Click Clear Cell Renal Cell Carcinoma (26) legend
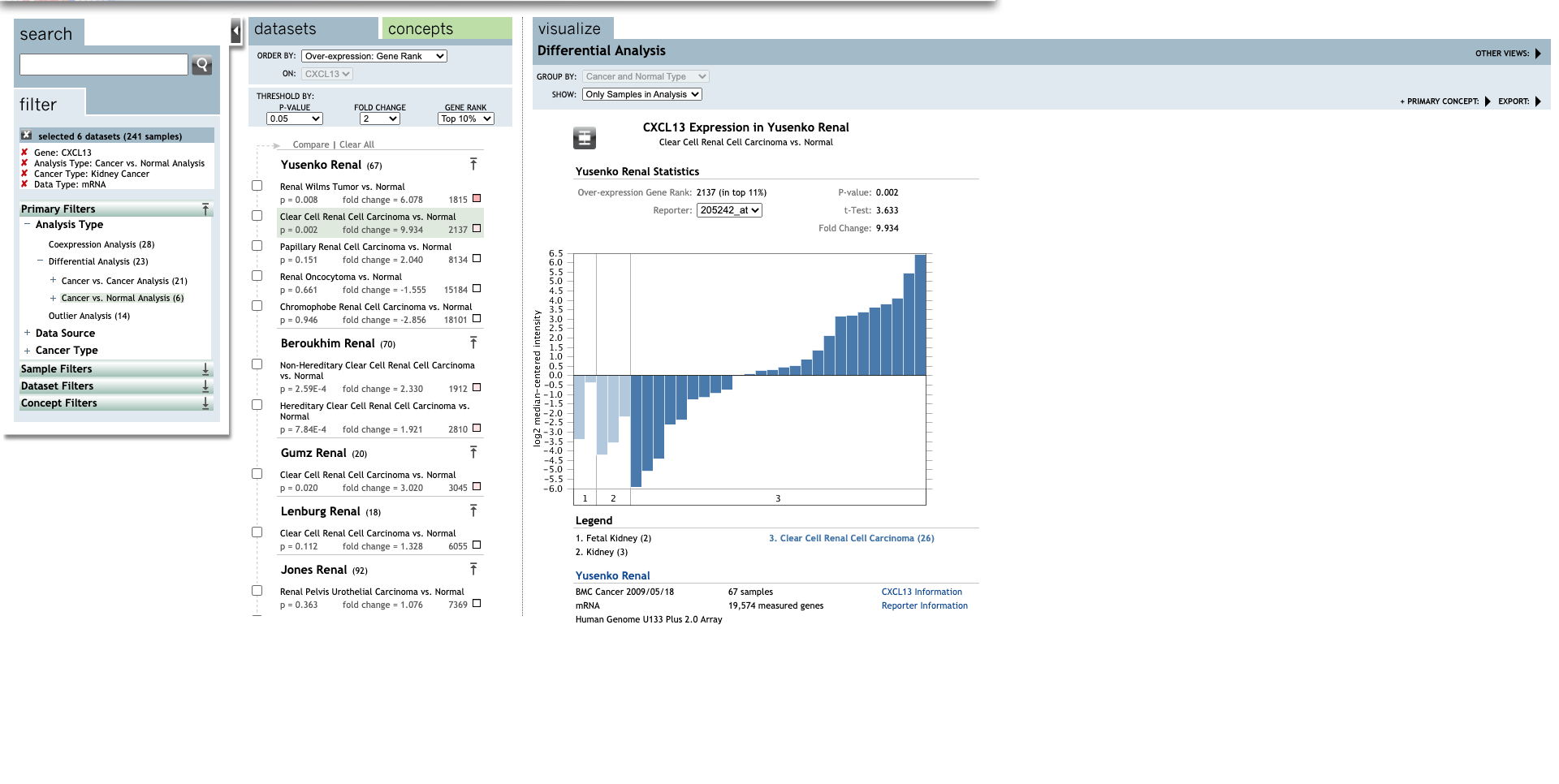The width and height of the screenshot is (1559, 784). pos(851,538)
